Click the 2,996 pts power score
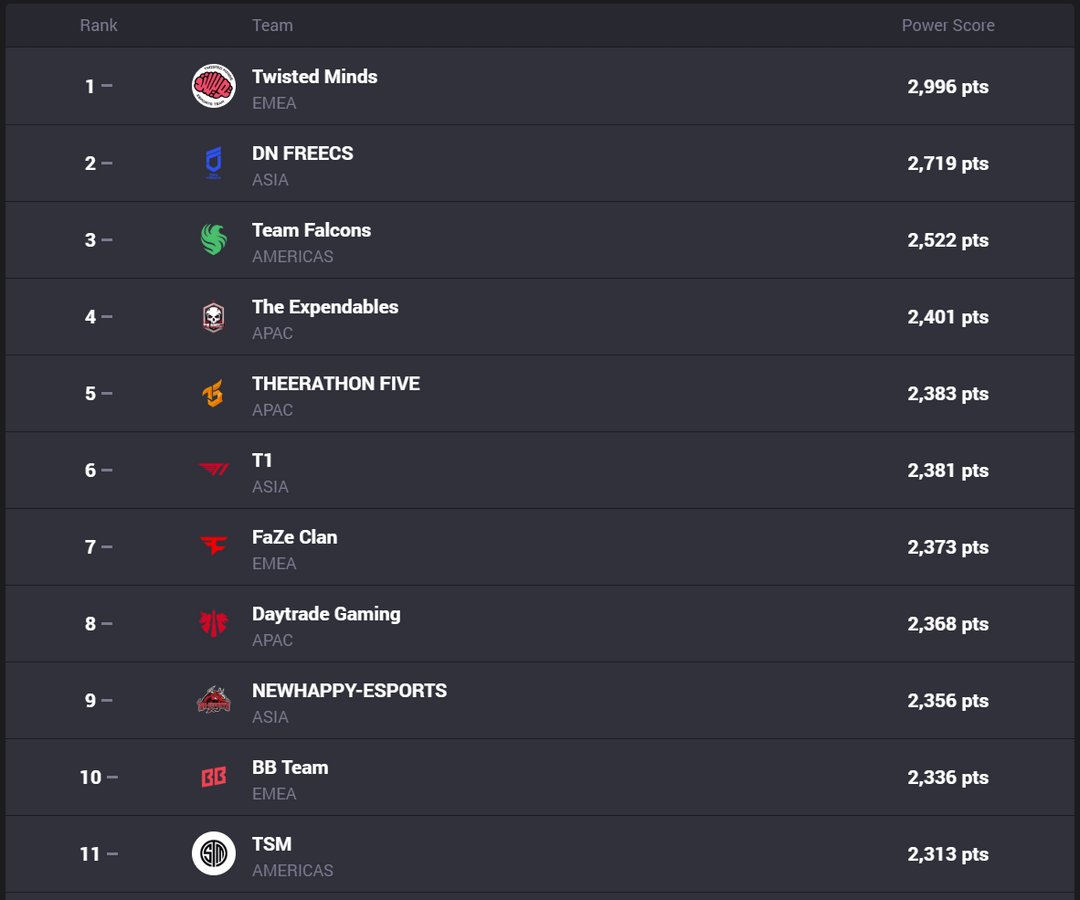Image resolution: width=1080 pixels, height=900 pixels. click(947, 87)
